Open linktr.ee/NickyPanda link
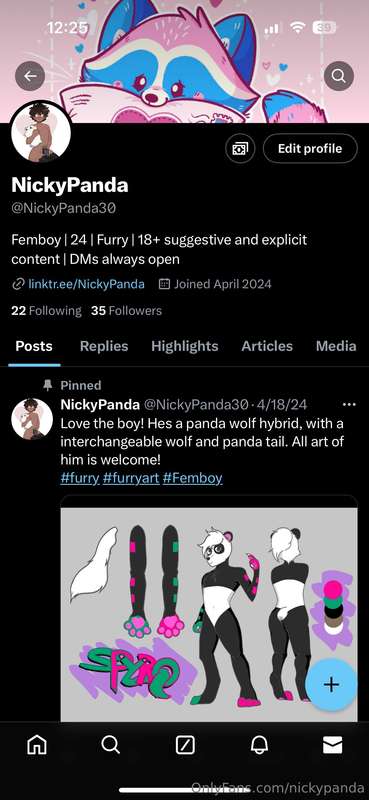Screen dimensions: 369x800 (x=86, y=284)
